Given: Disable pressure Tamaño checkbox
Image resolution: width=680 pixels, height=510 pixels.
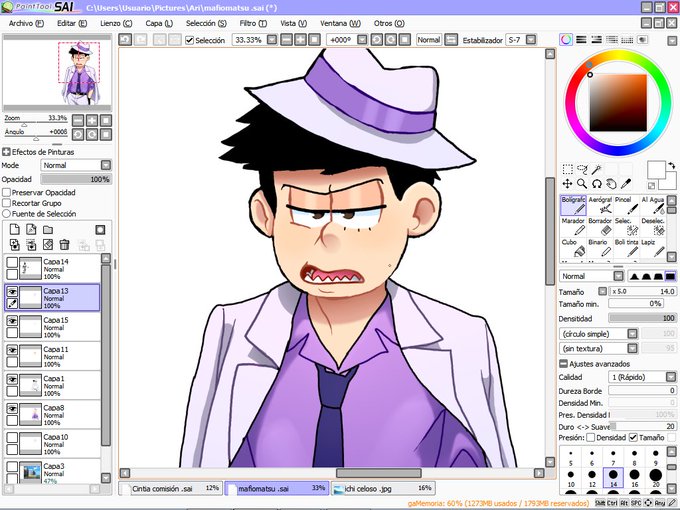Looking at the screenshot, I should coord(633,438).
